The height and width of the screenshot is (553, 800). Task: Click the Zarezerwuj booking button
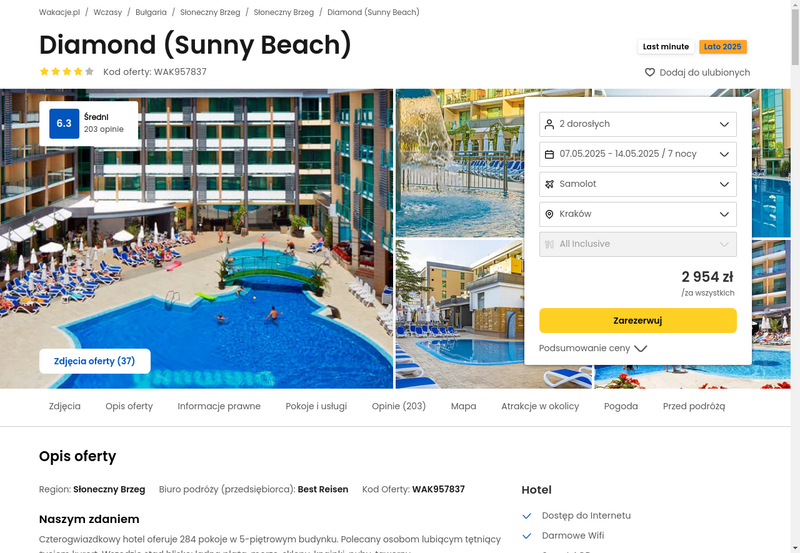point(638,320)
